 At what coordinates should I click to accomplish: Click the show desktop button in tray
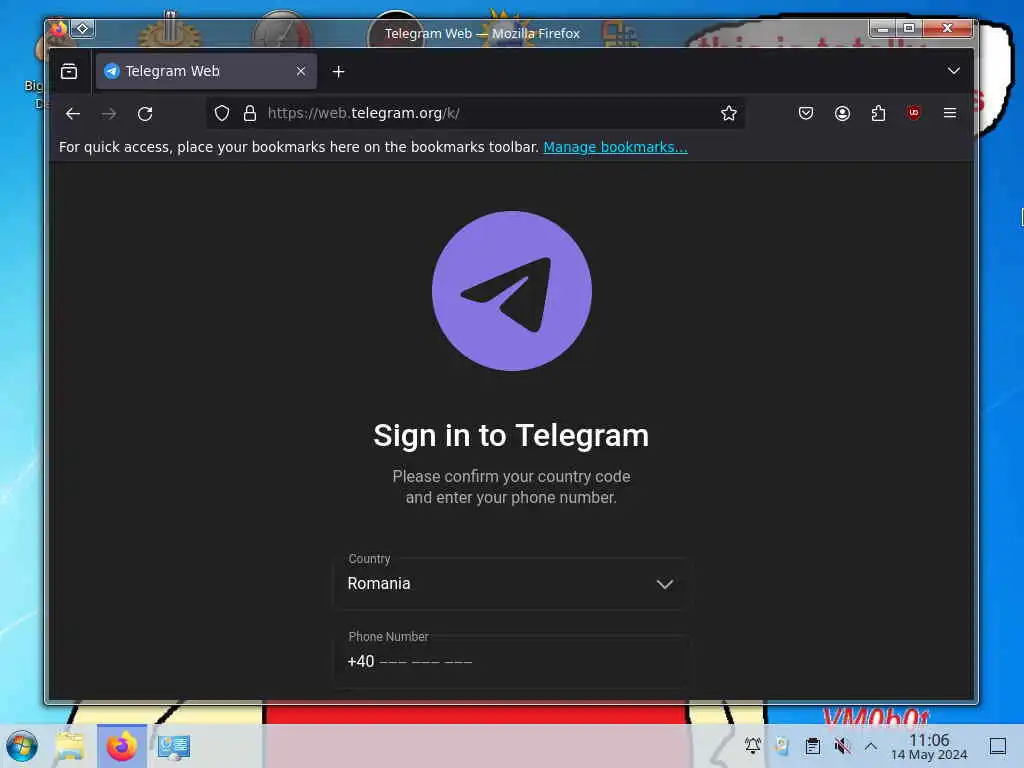pos(998,746)
